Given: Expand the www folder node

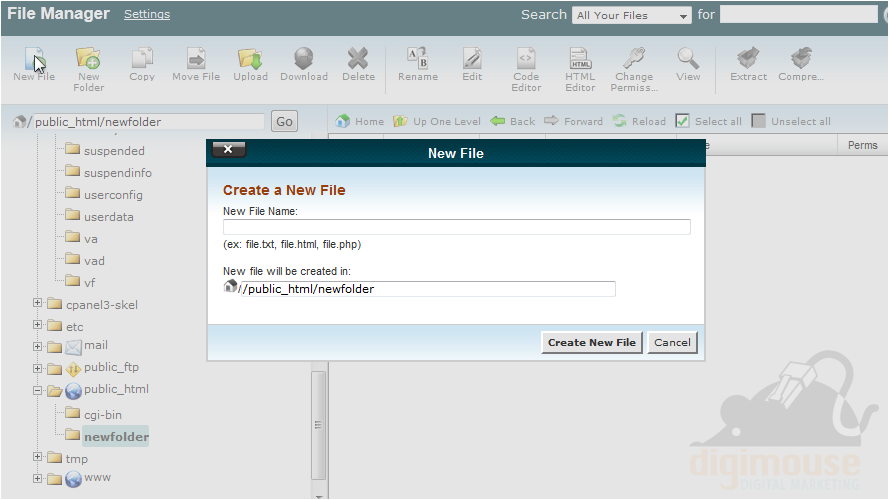Looking at the screenshot, I should pos(37,478).
